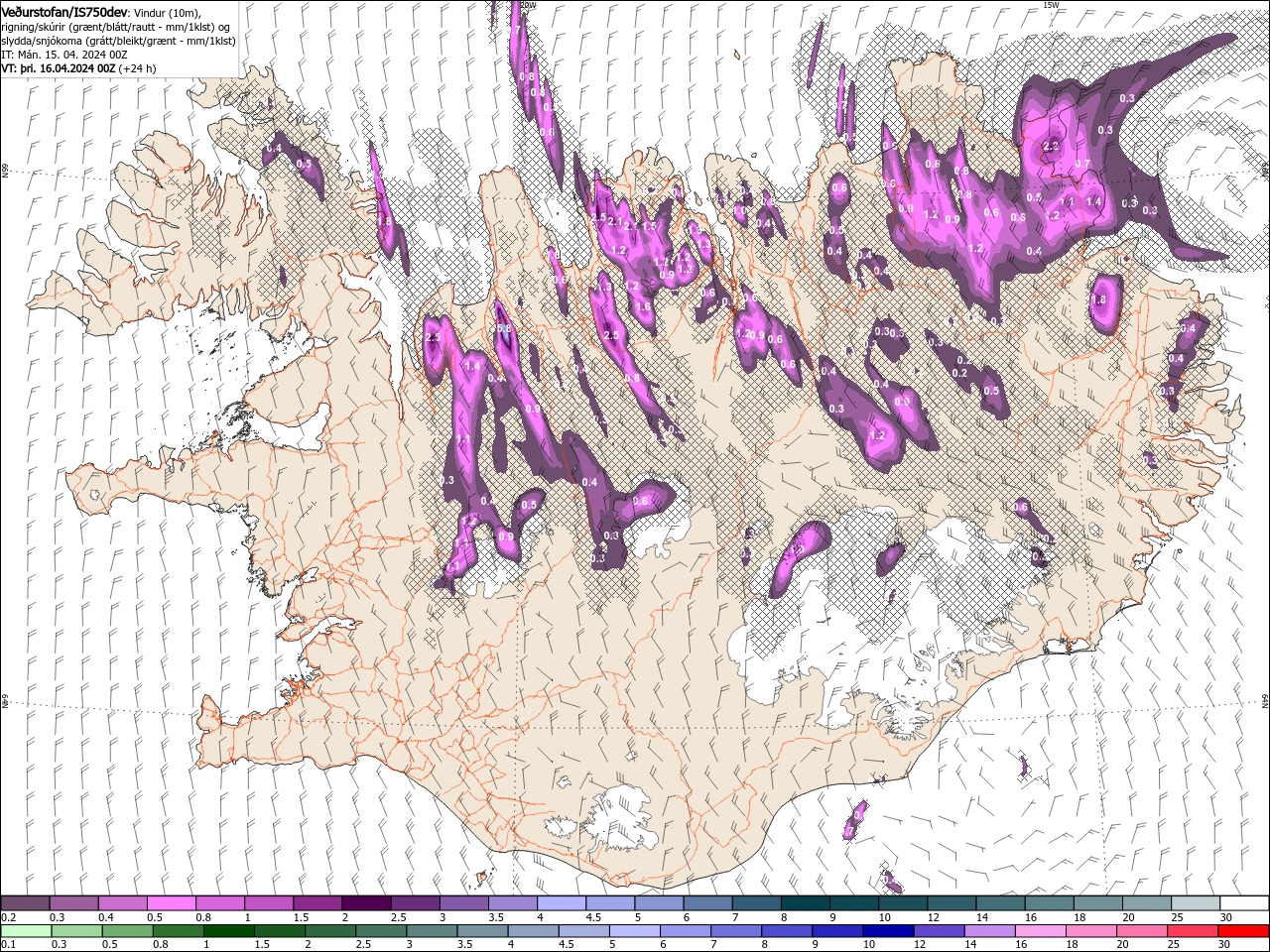Screen dimensions: 1270x952
Task: Select white snow swatch after the 30 label
Action: click(x=1243, y=903)
